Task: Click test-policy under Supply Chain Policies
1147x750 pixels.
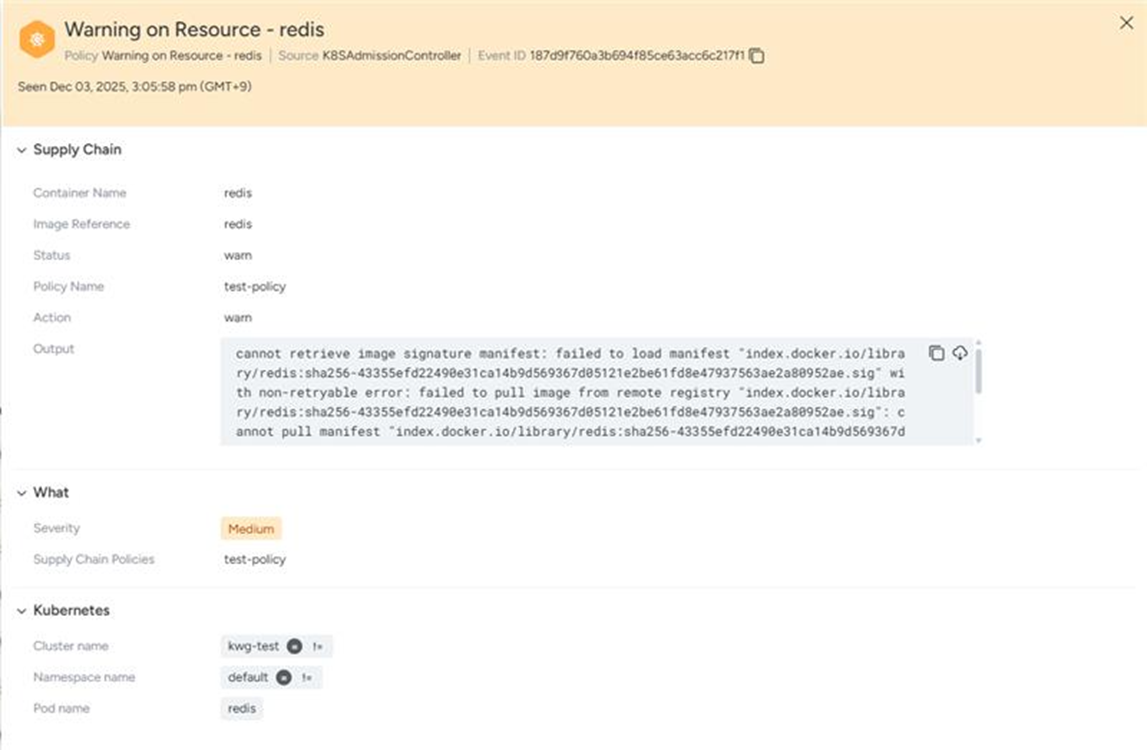Action: pos(255,559)
